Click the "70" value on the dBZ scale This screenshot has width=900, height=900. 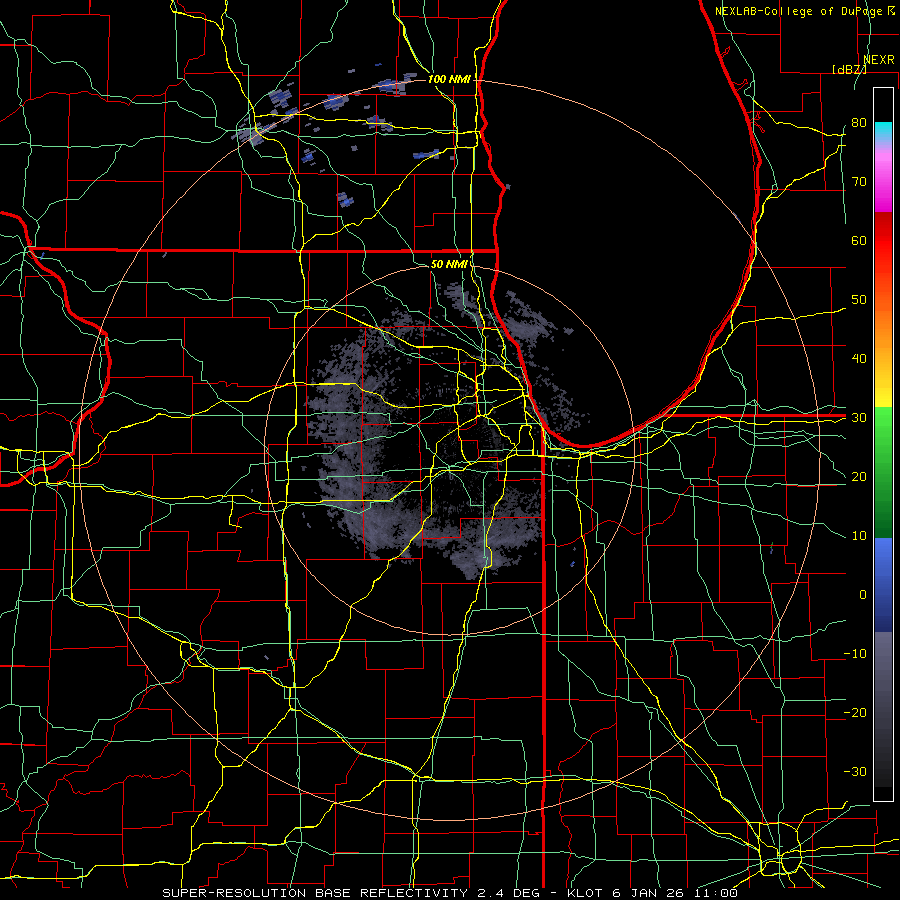[x=859, y=181]
